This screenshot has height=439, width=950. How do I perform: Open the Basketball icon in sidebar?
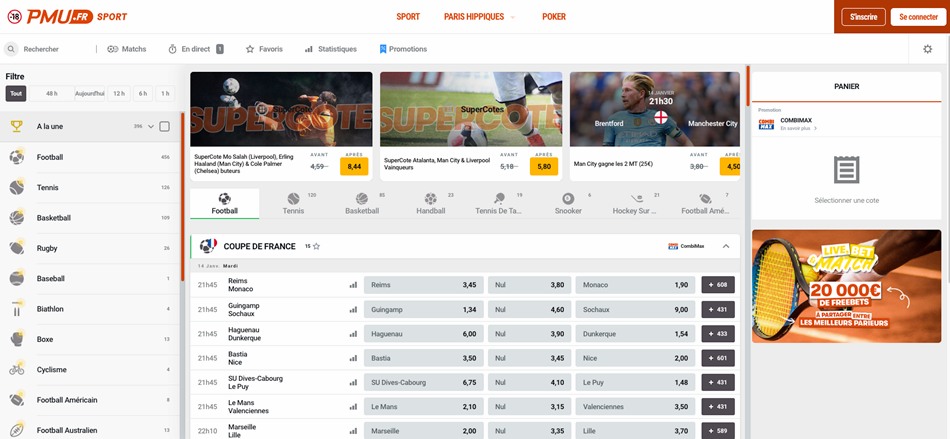coord(17,218)
